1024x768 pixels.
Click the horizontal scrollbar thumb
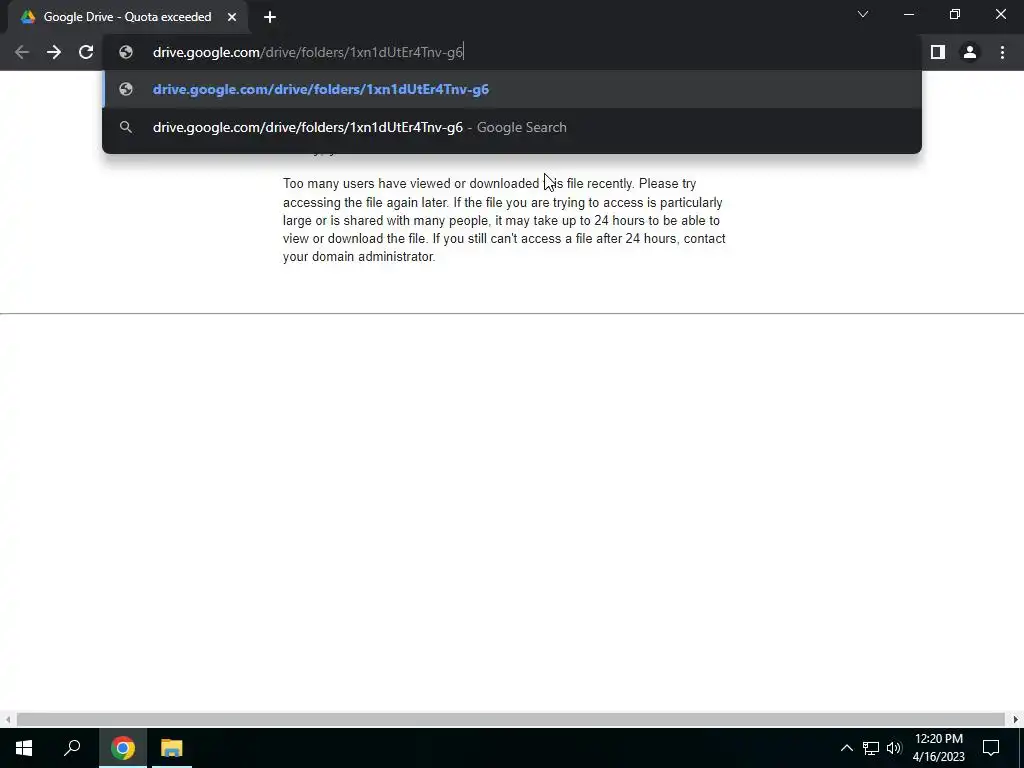(510, 719)
